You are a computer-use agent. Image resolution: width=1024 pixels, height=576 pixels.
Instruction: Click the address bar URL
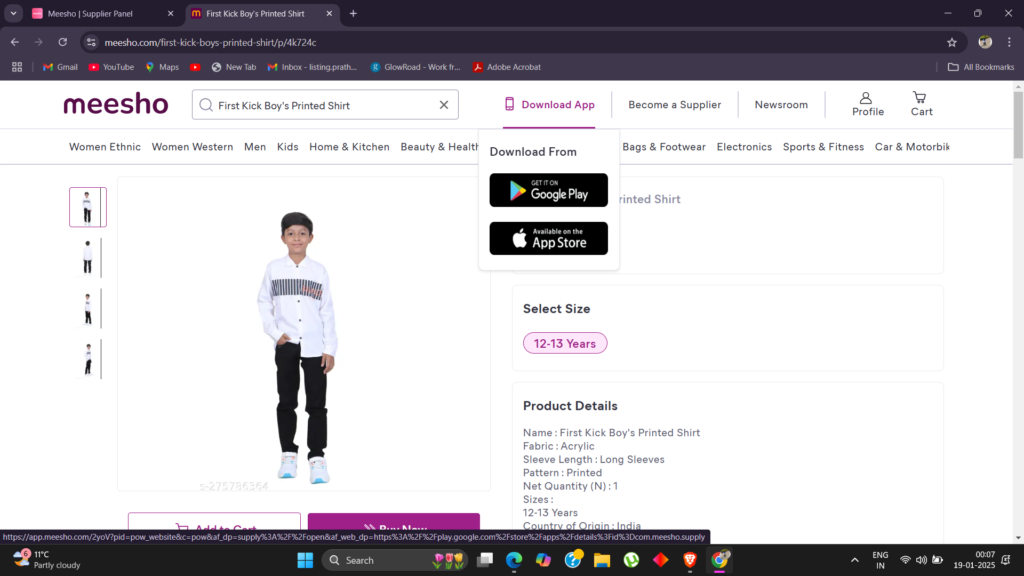pos(210,42)
